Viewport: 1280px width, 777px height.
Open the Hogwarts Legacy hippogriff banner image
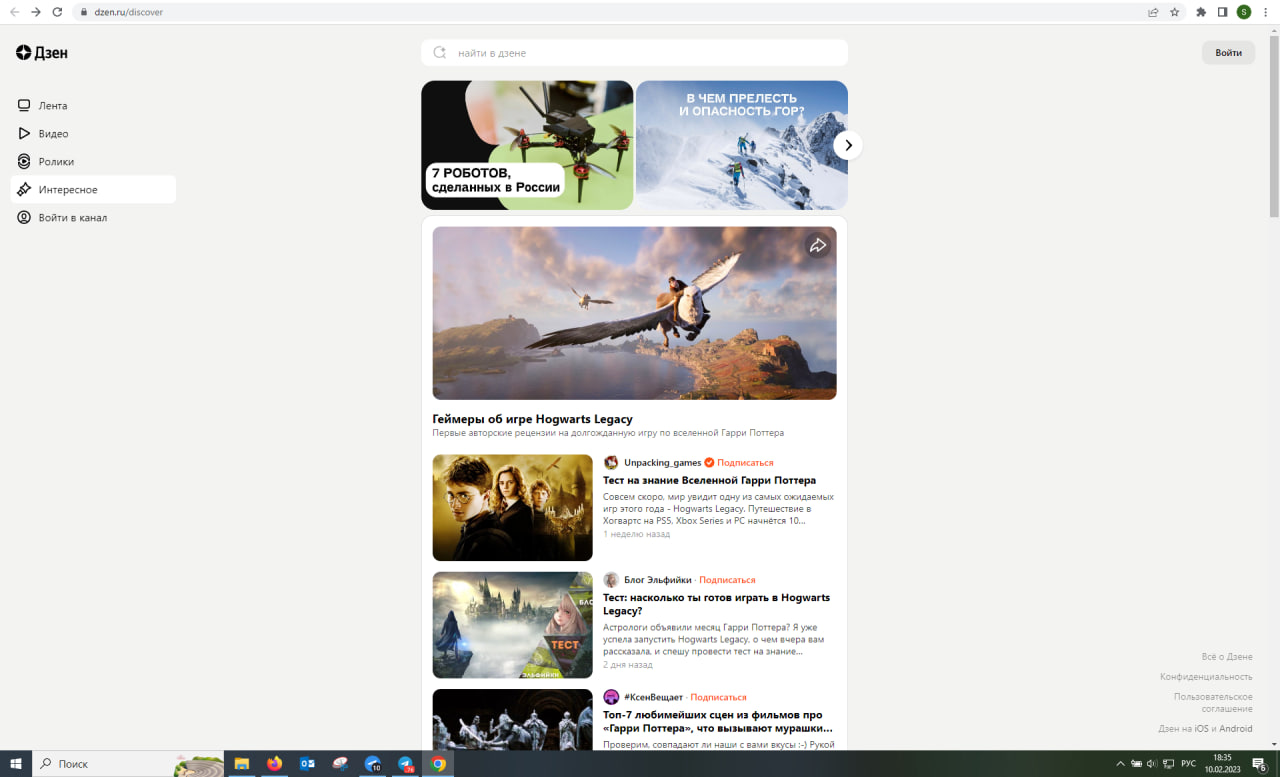coord(634,313)
